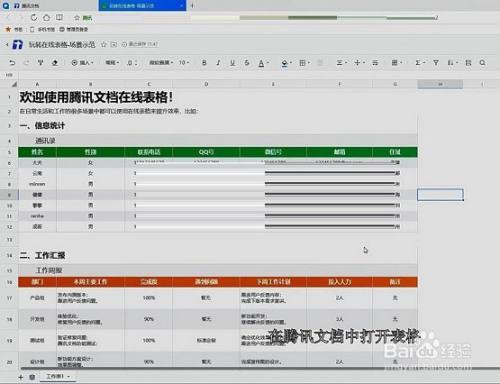500x384 pixels.
Task: Close the active blue browser tab
Action: pos(181,6)
